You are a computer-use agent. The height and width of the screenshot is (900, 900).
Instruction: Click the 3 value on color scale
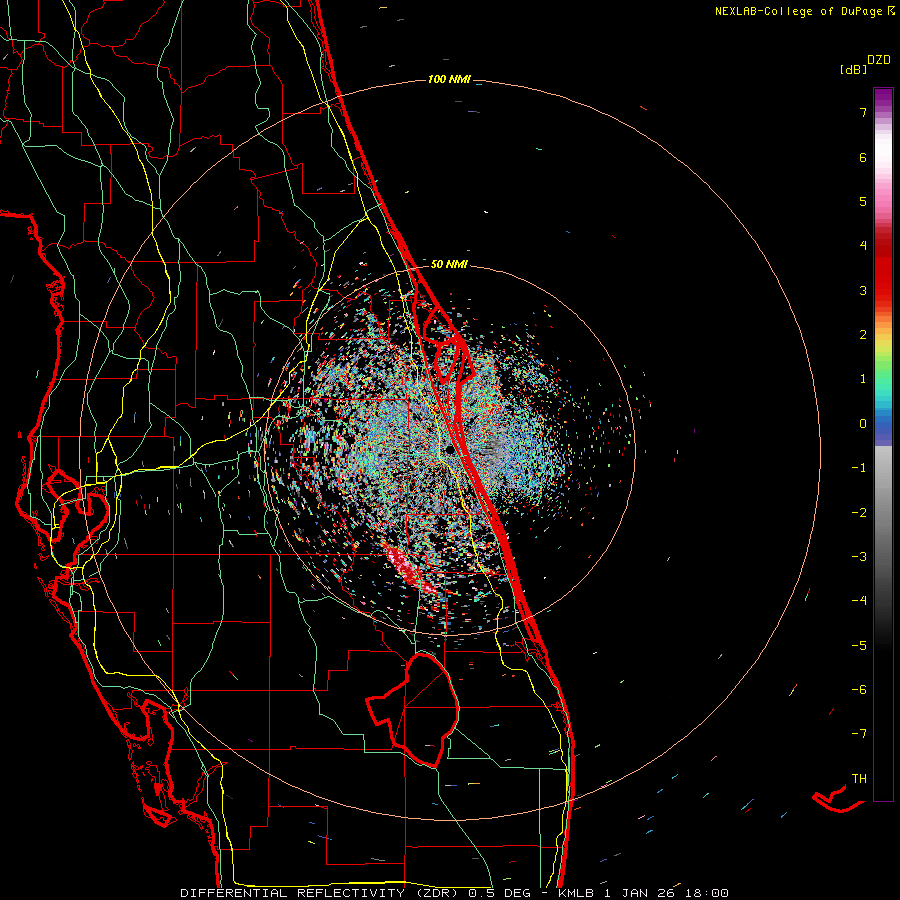tap(863, 290)
